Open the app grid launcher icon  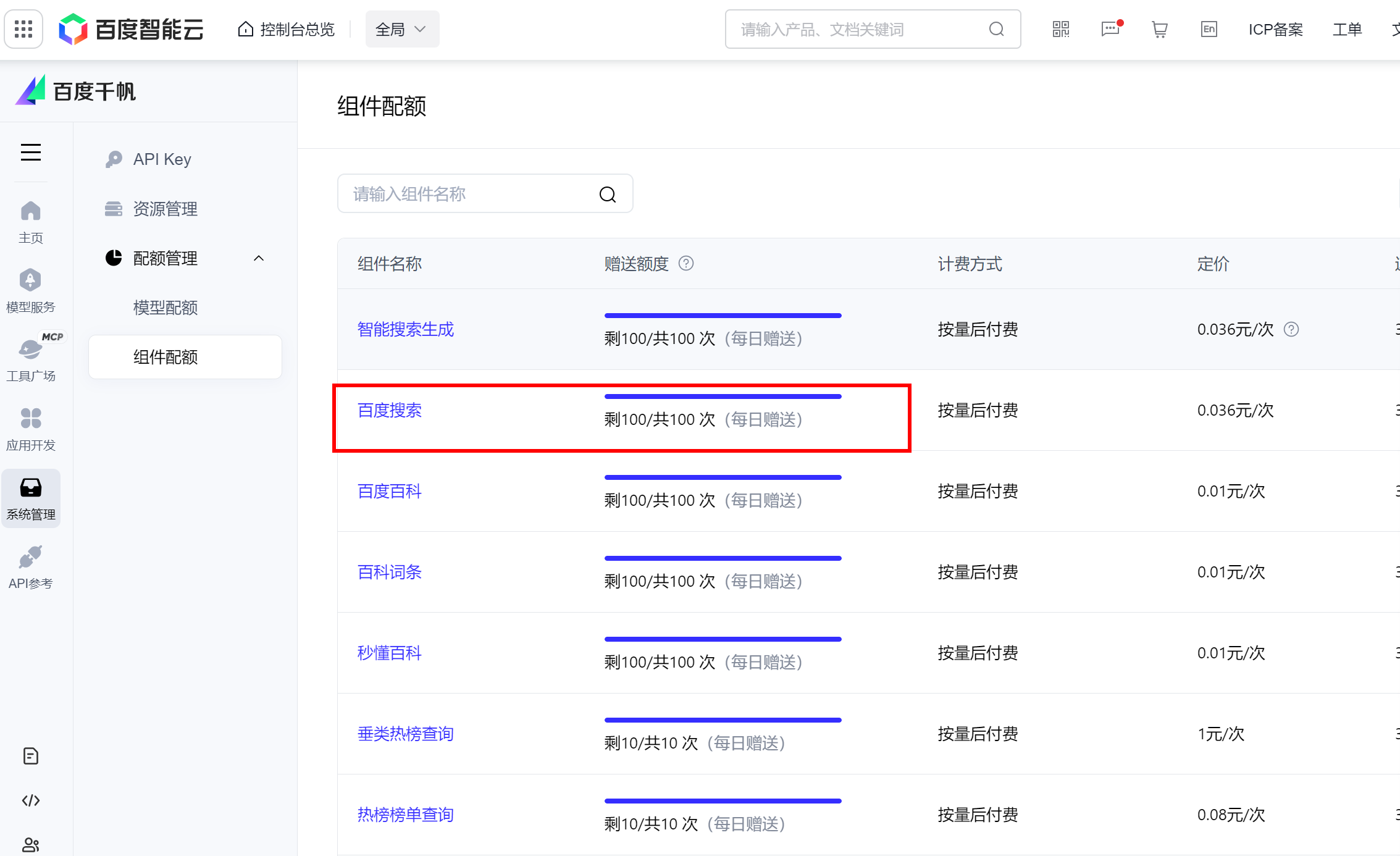(x=23, y=29)
